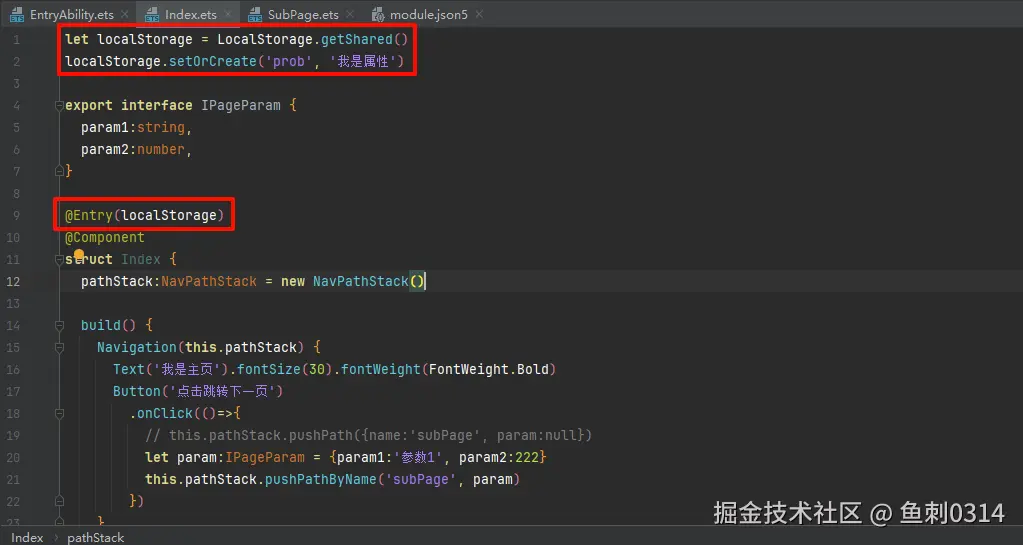Image resolution: width=1023 pixels, height=545 pixels.
Task: Click param1:string on line 5
Action: (133, 127)
